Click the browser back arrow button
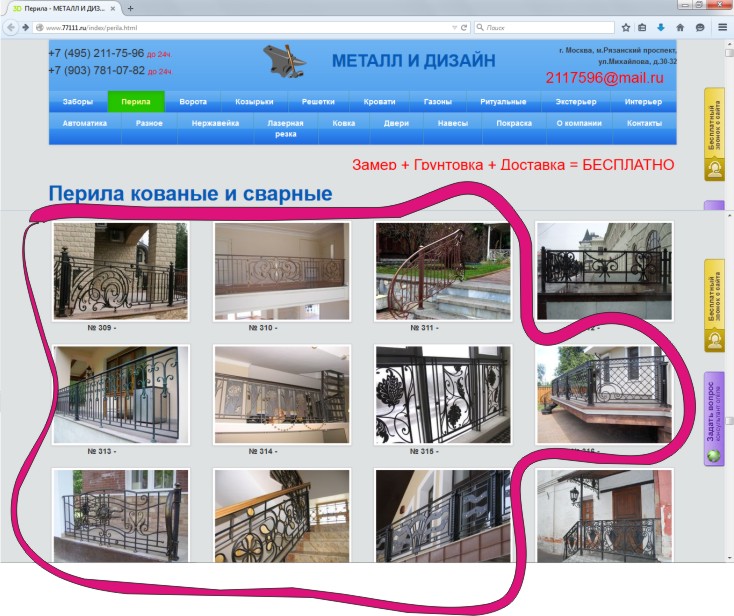 [x=10, y=28]
